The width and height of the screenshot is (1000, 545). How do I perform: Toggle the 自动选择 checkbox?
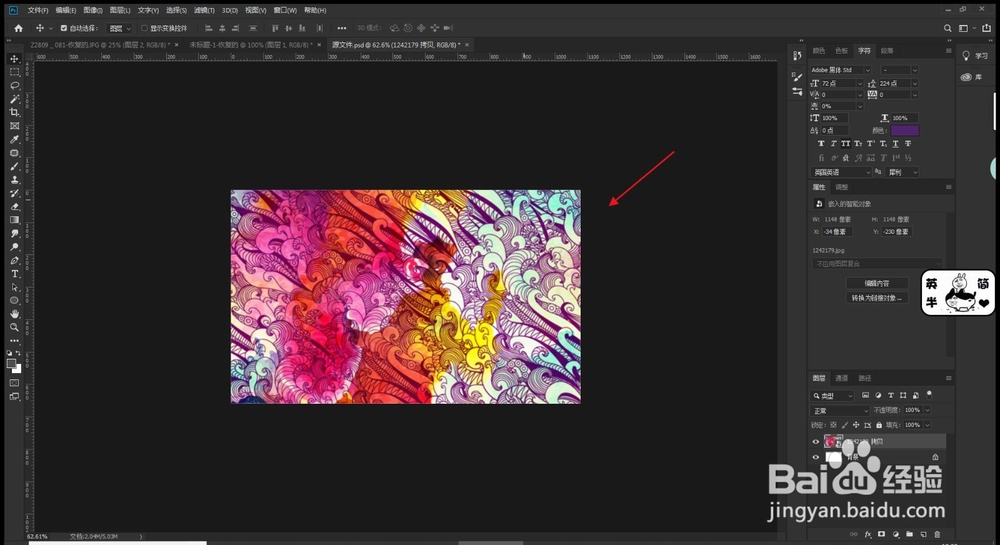[64, 28]
